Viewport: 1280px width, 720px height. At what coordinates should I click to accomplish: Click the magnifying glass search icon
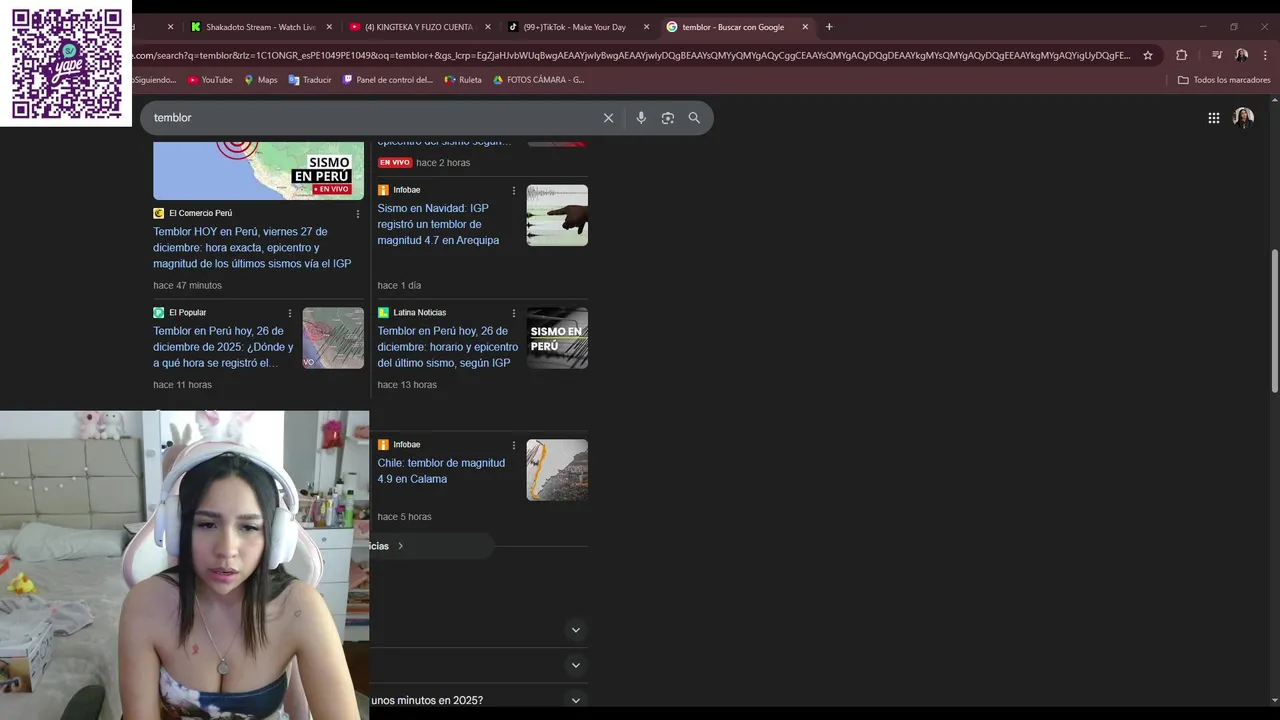694,118
